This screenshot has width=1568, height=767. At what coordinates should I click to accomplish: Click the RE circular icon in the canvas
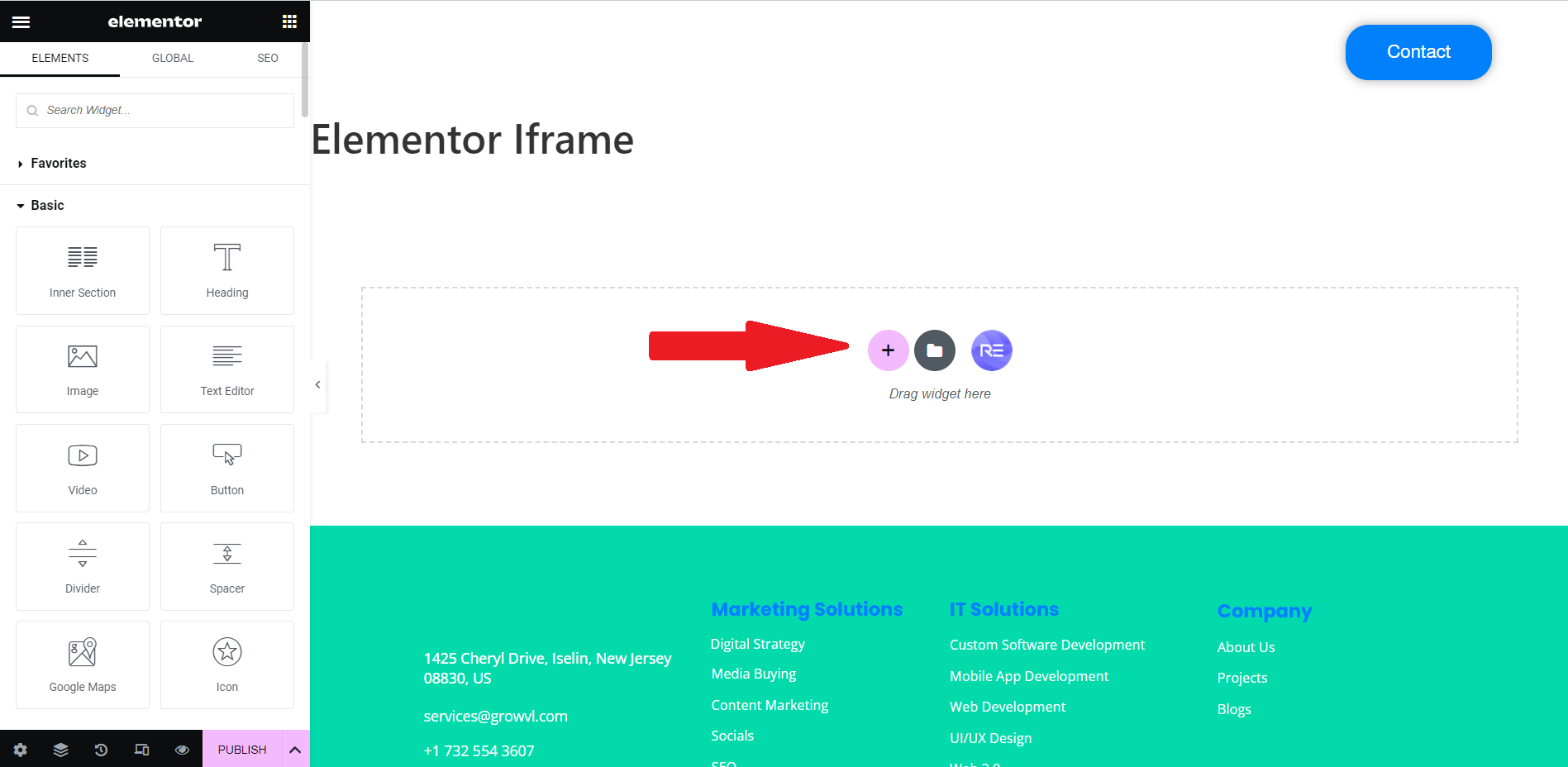[x=991, y=350]
